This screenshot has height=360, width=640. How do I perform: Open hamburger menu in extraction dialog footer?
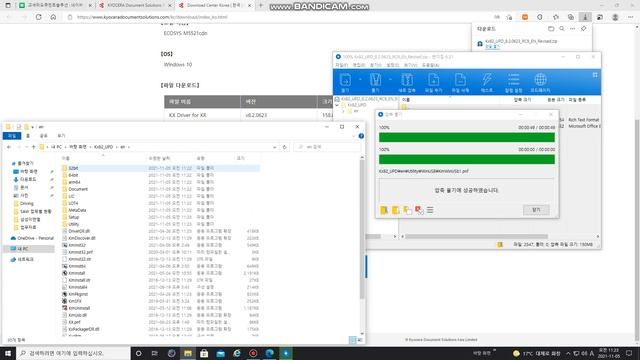pyautogui.click(x=430, y=210)
